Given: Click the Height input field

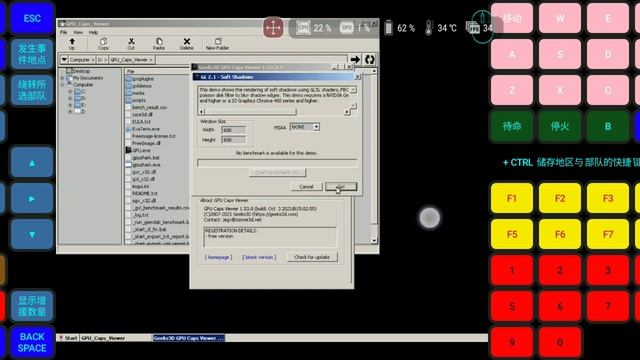Looking at the screenshot, I should (233, 140).
